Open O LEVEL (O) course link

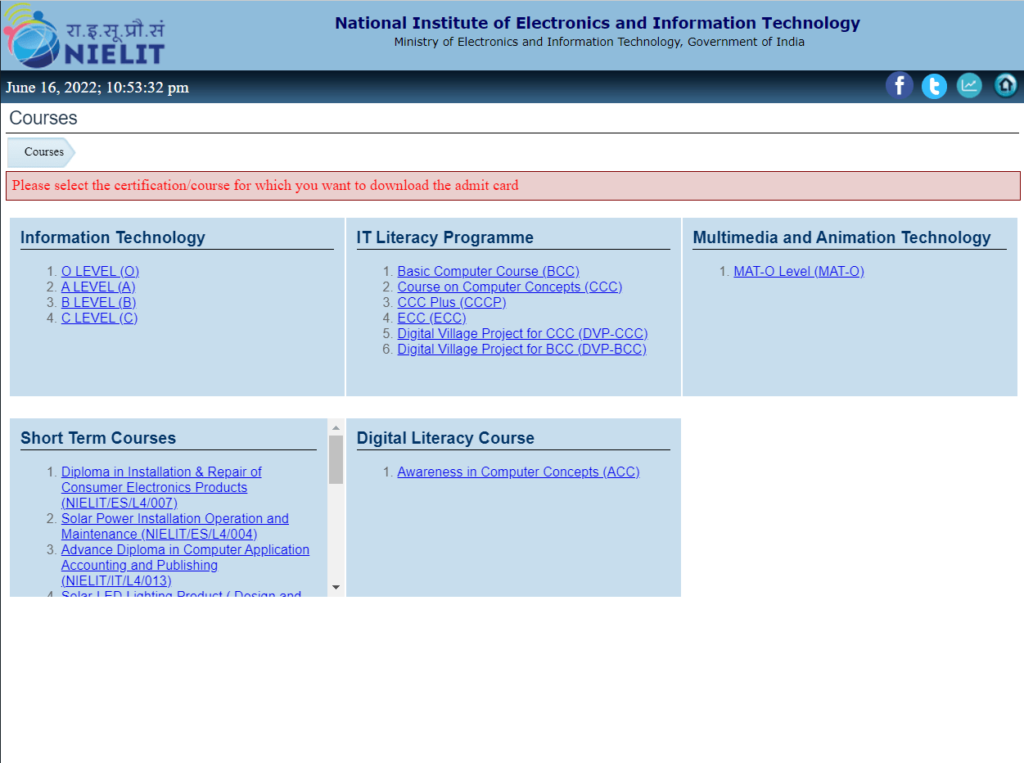(100, 271)
